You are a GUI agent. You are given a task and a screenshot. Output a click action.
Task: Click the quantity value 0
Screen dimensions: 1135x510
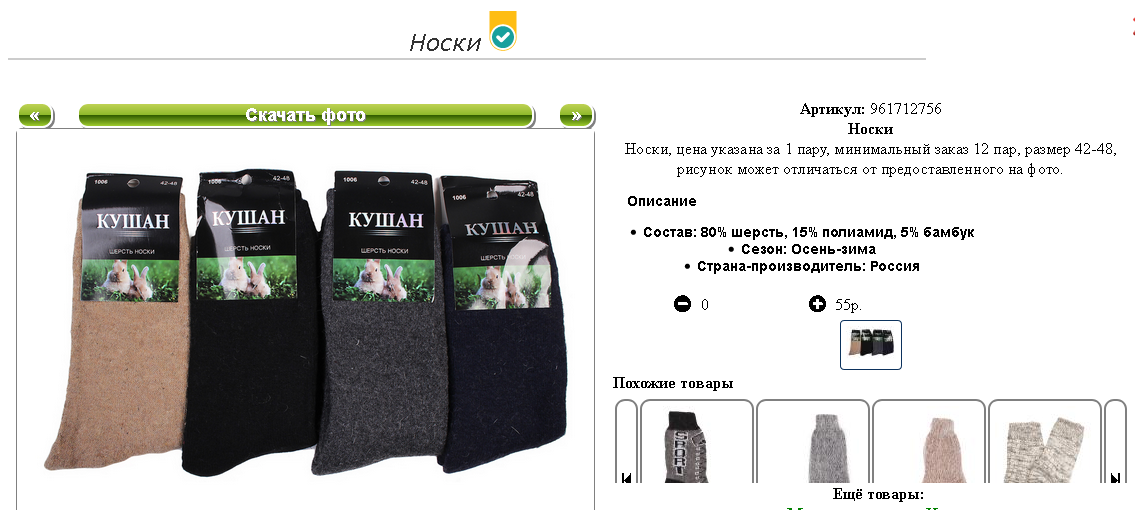click(x=705, y=305)
